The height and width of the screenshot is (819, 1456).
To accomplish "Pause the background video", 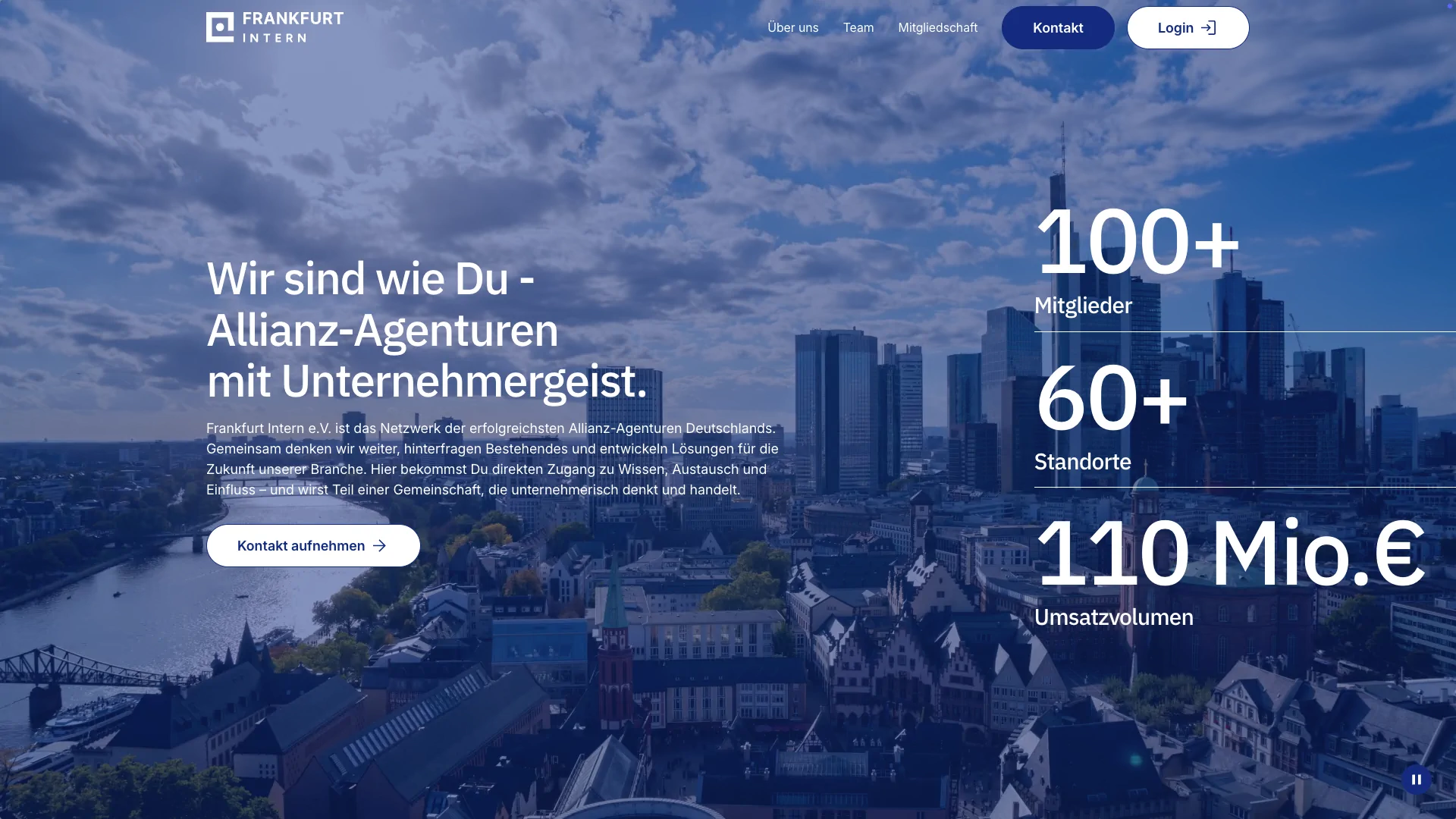I will pos(1416,779).
